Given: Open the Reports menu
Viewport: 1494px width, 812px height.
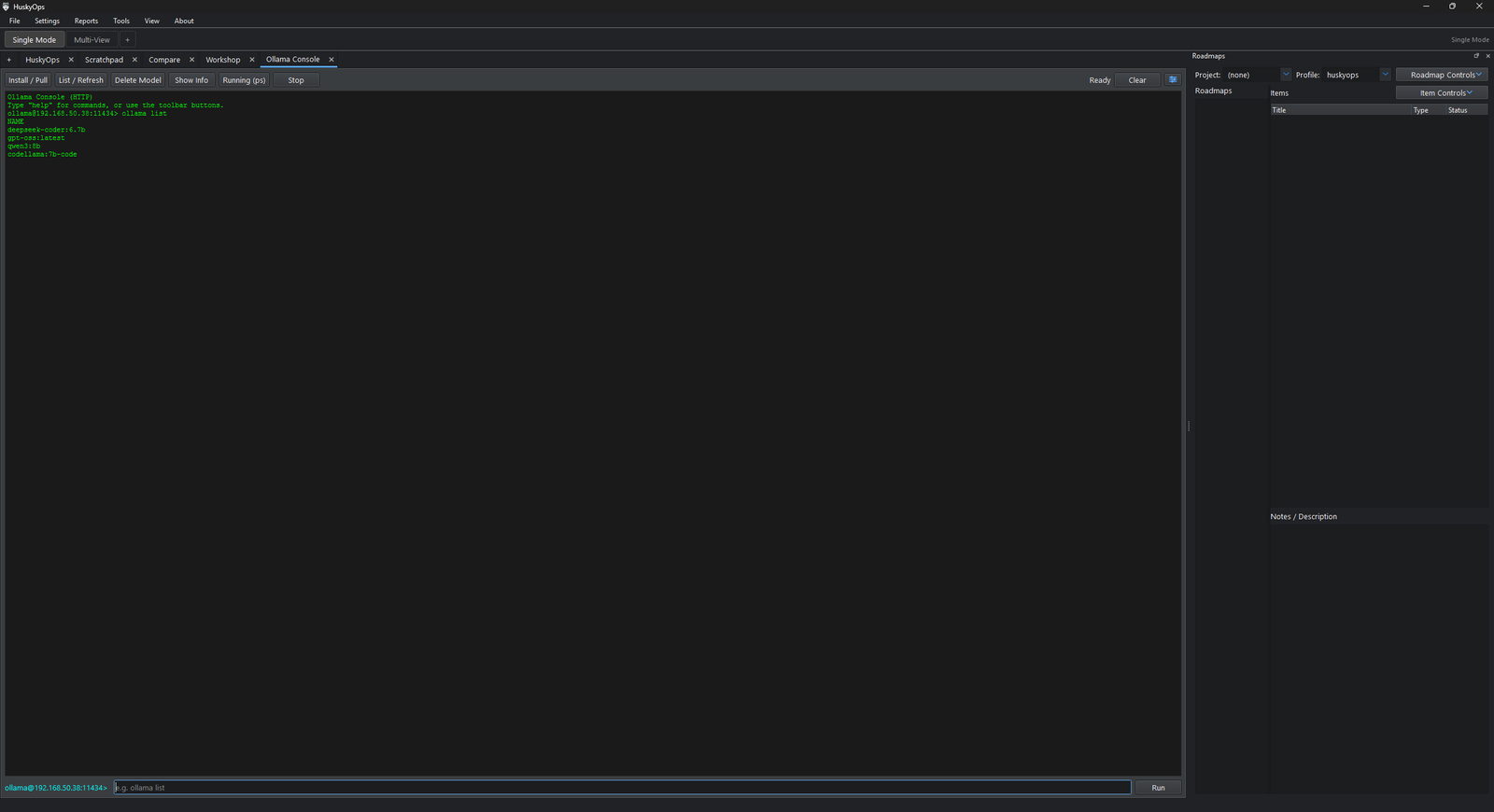Looking at the screenshot, I should point(86,21).
